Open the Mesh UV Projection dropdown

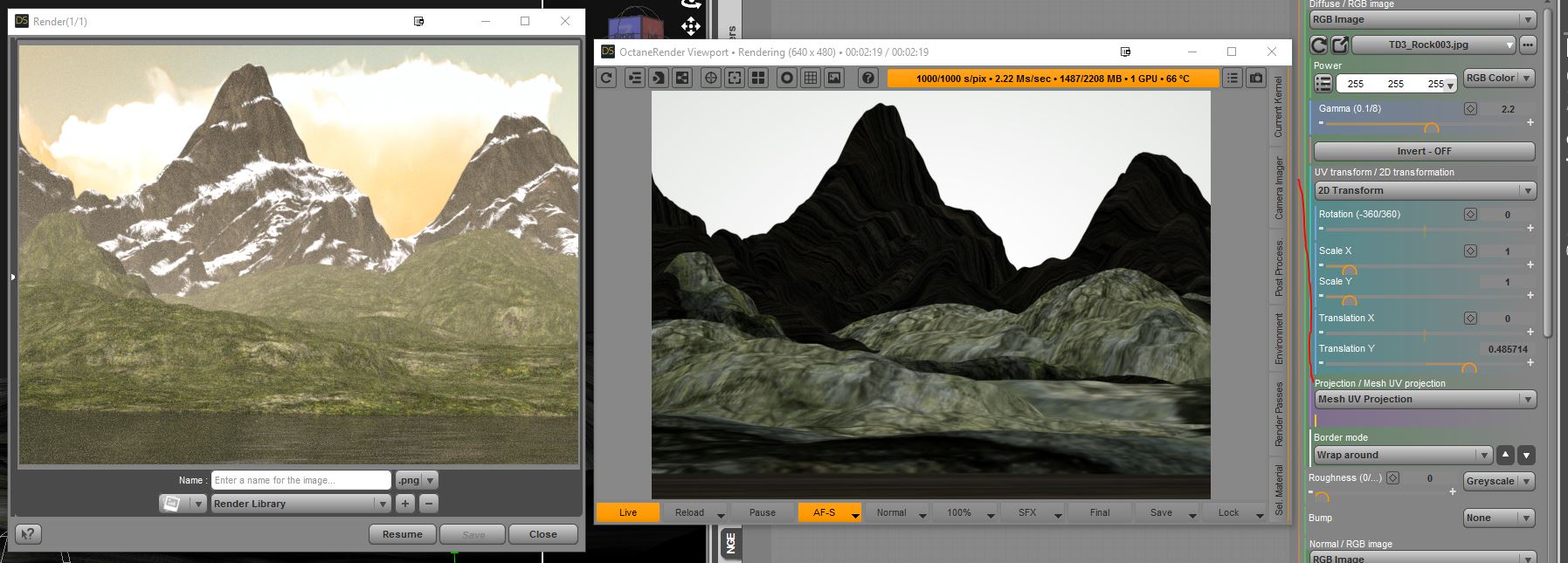(1425, 399)
